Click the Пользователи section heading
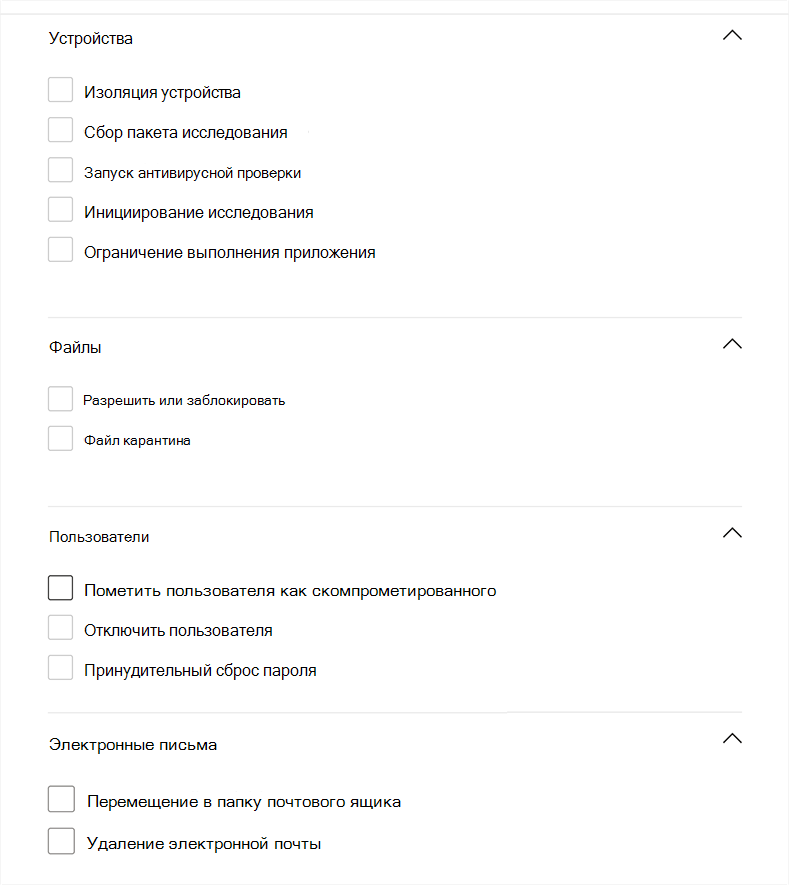 pyautogui.click(x=99, y=537)
